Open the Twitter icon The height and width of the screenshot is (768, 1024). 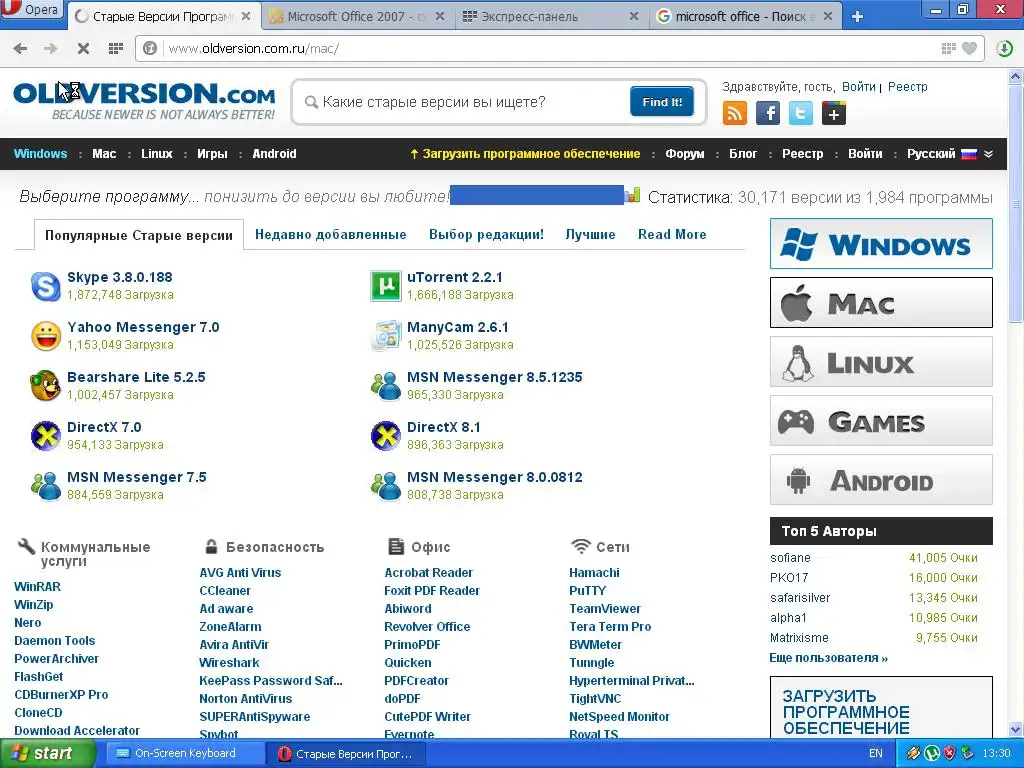point(801,114)
